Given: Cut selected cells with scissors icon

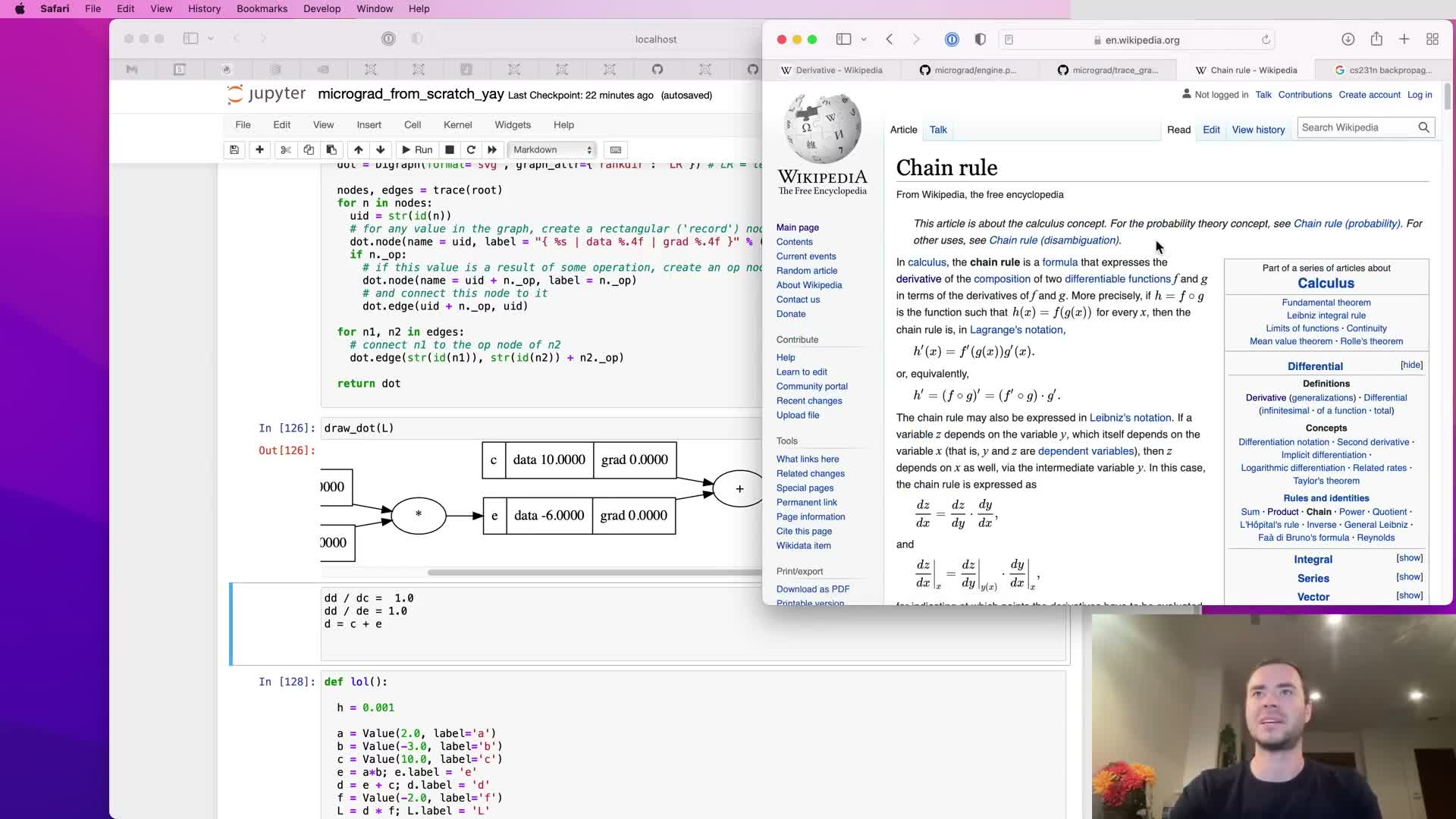Looking at the screenshot, I should [285, 150].
